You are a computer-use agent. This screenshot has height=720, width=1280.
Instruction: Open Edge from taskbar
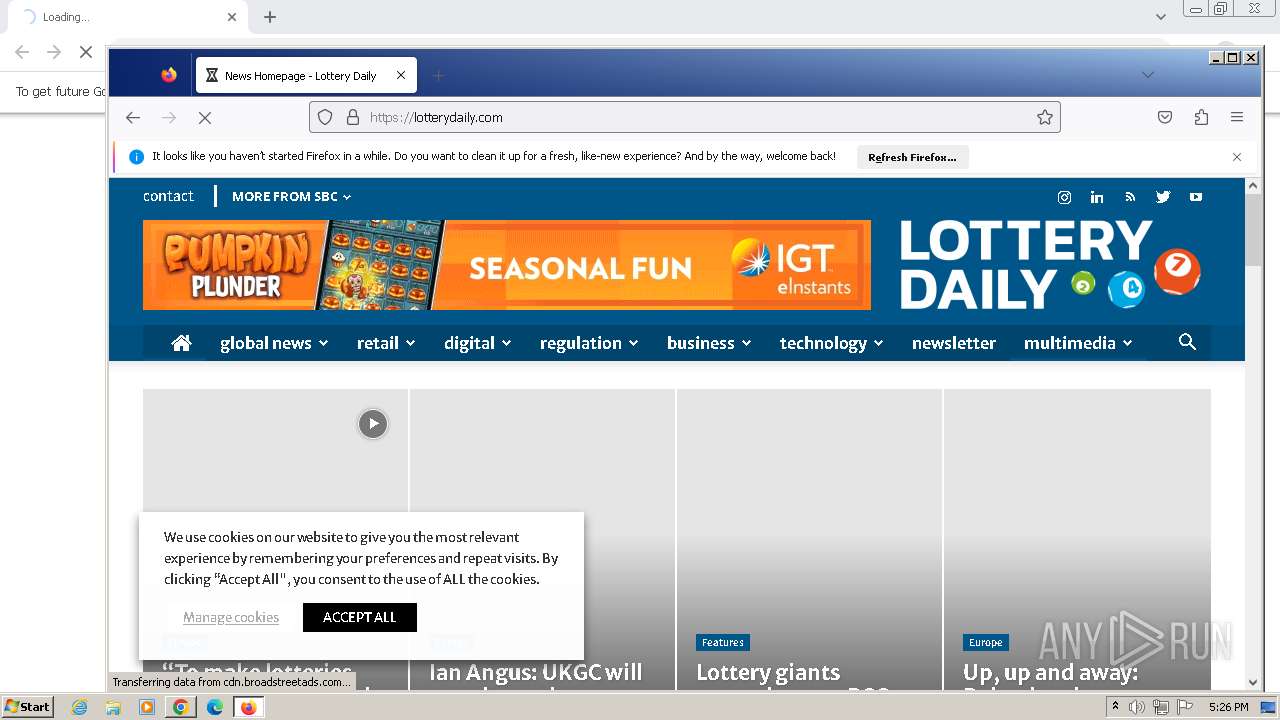pos(215,707)
